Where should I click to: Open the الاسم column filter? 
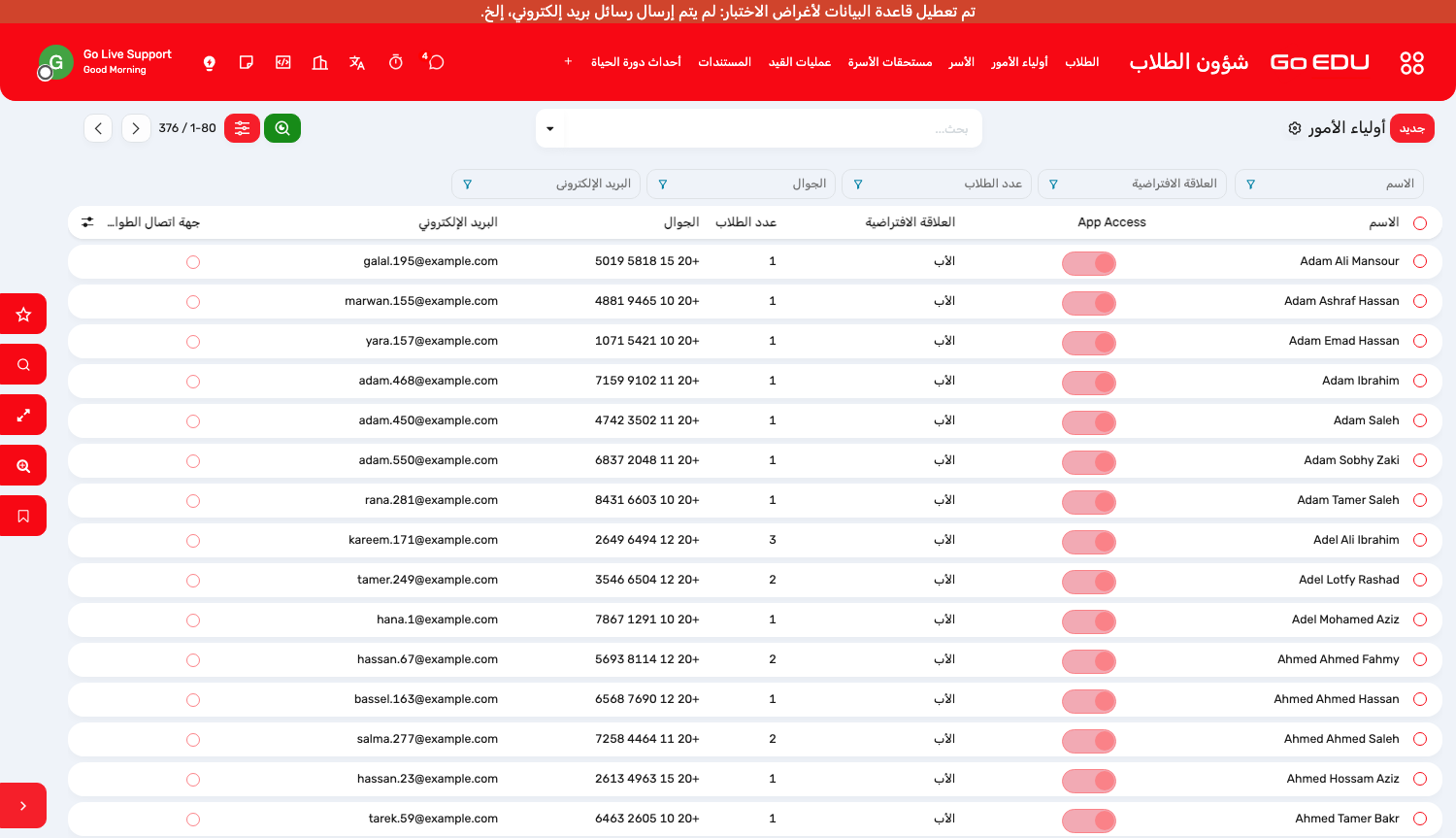tap(1328, 184)
